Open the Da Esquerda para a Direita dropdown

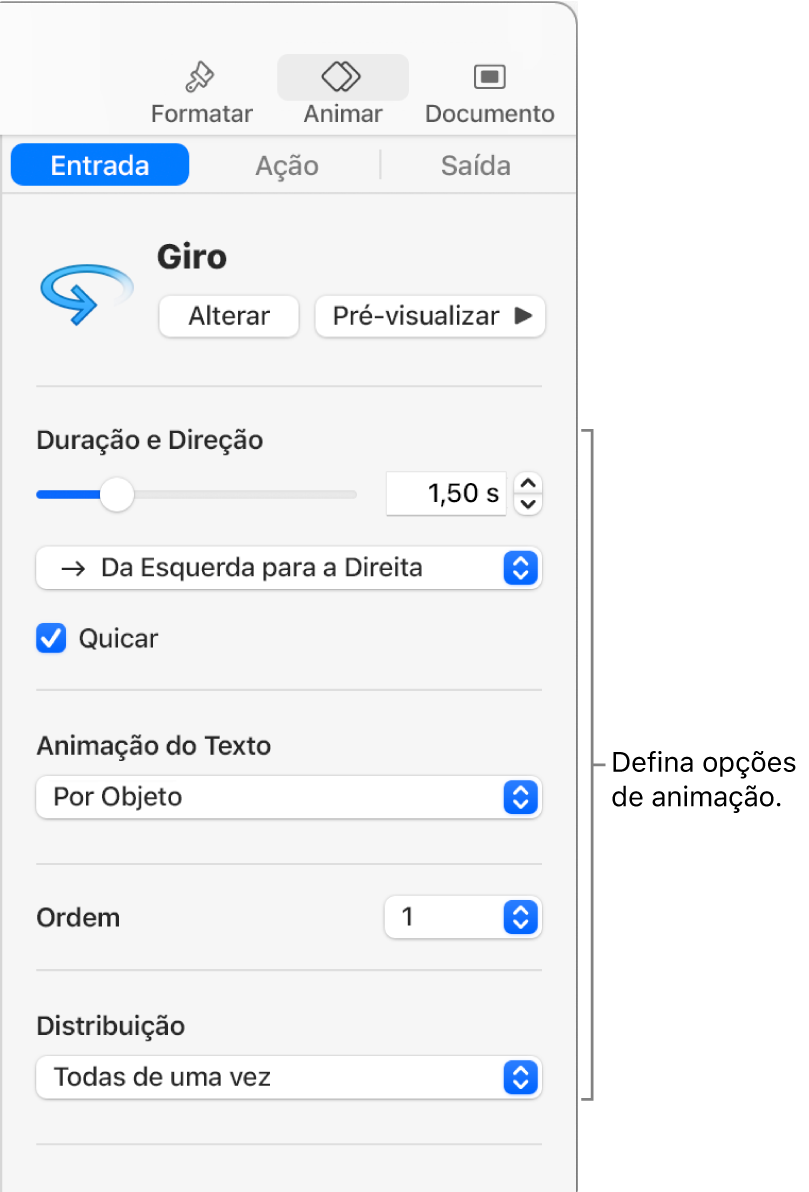coord(289,568)
